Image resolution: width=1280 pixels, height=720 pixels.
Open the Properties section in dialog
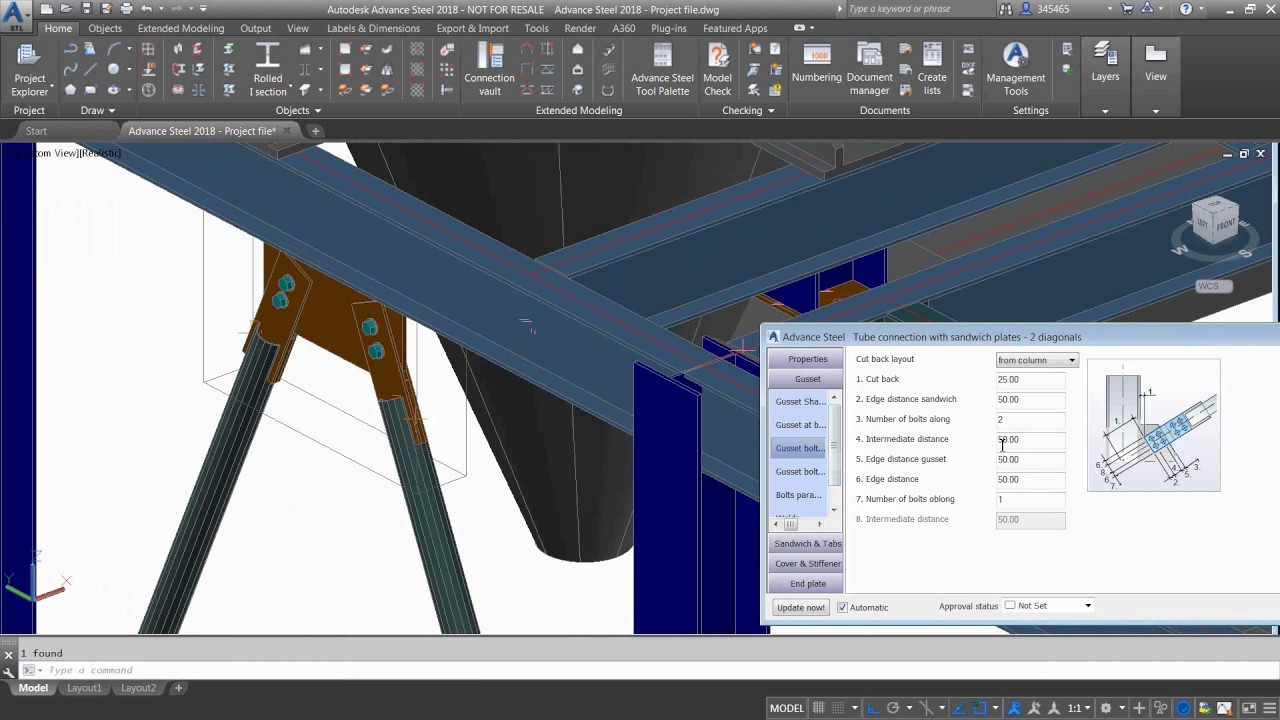807,359
